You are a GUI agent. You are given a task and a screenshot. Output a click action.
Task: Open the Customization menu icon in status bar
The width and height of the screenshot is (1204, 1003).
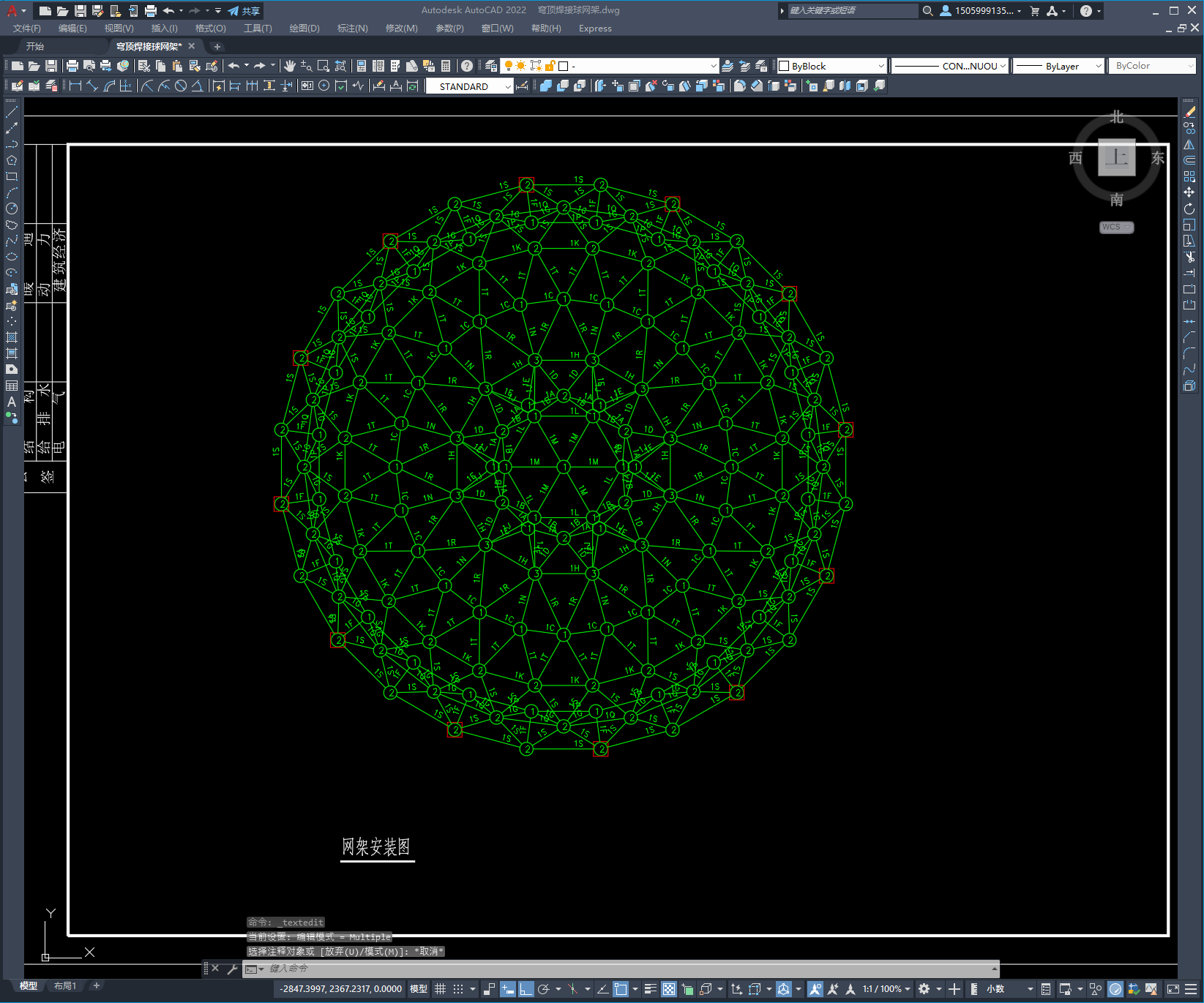click(1192, 989)
